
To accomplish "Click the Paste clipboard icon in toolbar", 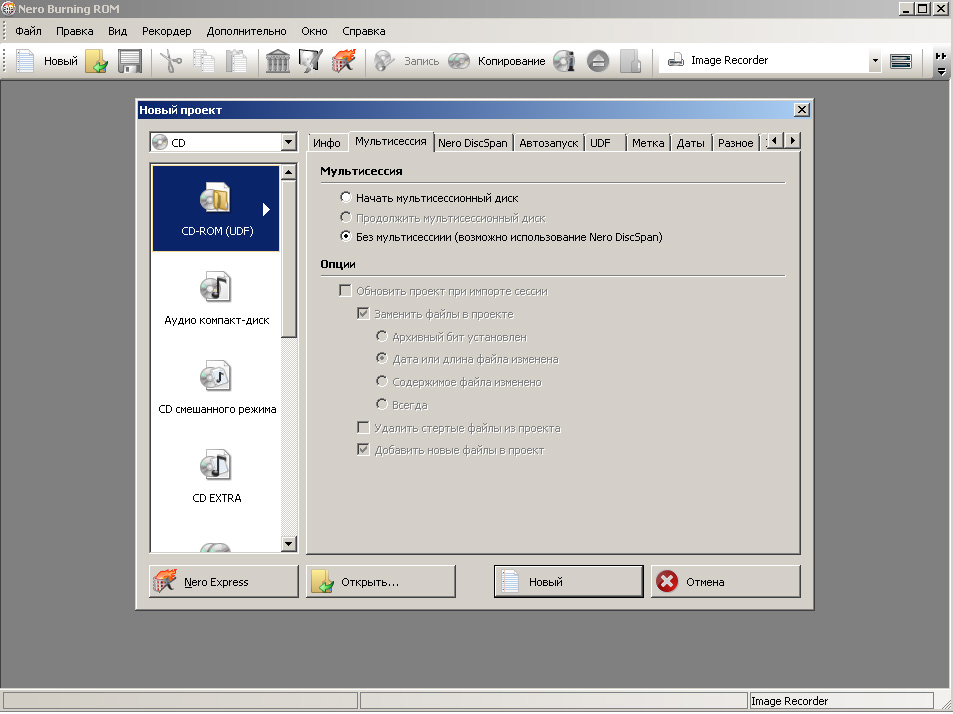I will (236, 61).
